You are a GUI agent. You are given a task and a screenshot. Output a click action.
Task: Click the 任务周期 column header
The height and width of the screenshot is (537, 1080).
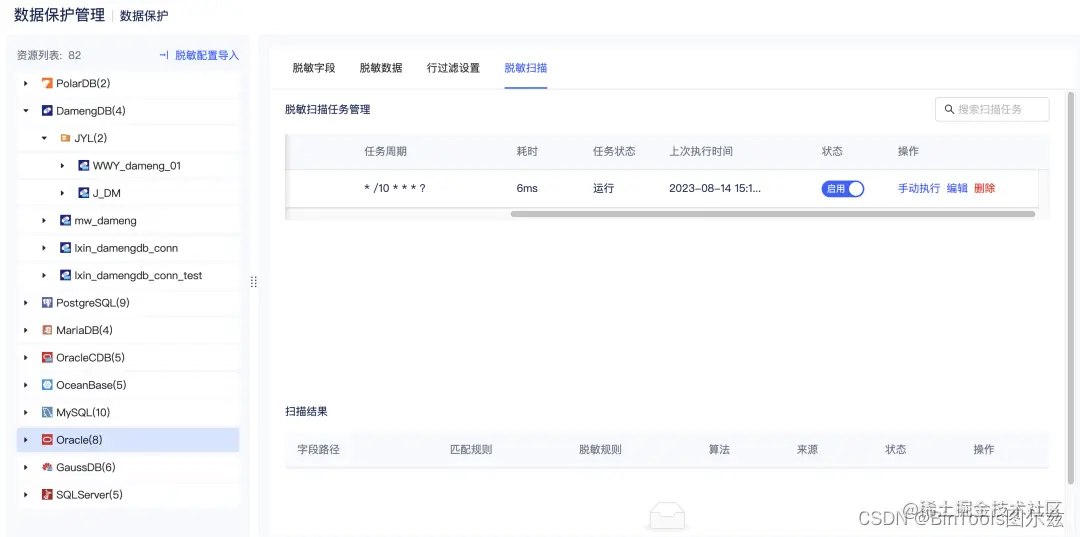coord(386,152)
